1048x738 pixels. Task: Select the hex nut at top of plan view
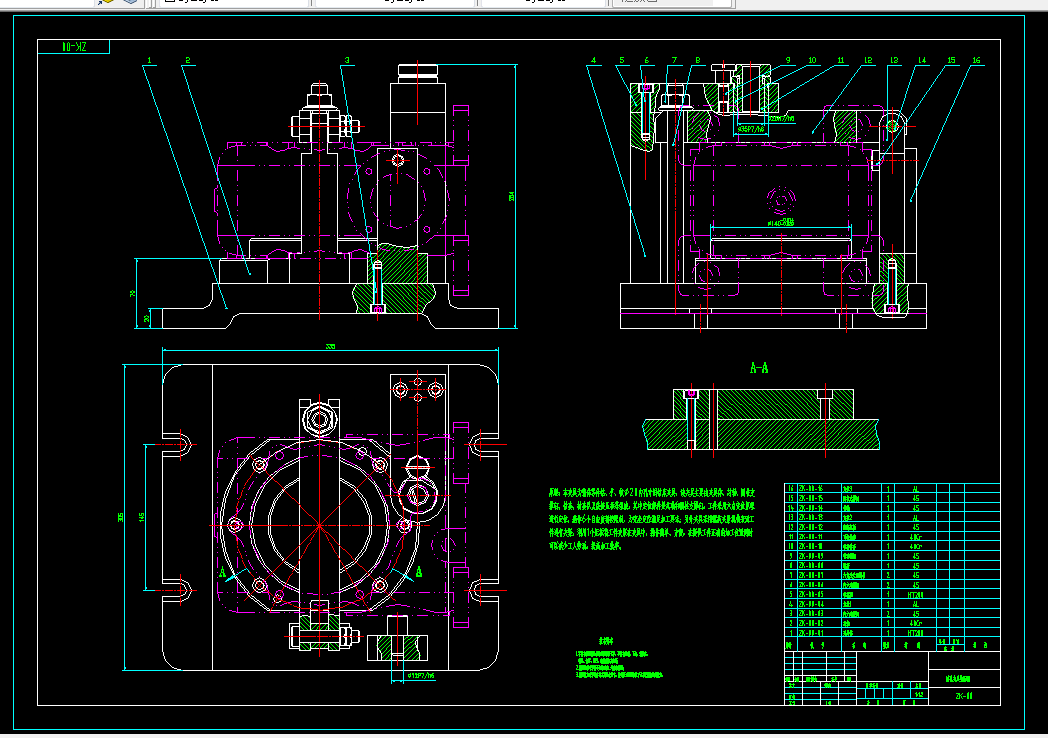(319, 420)
